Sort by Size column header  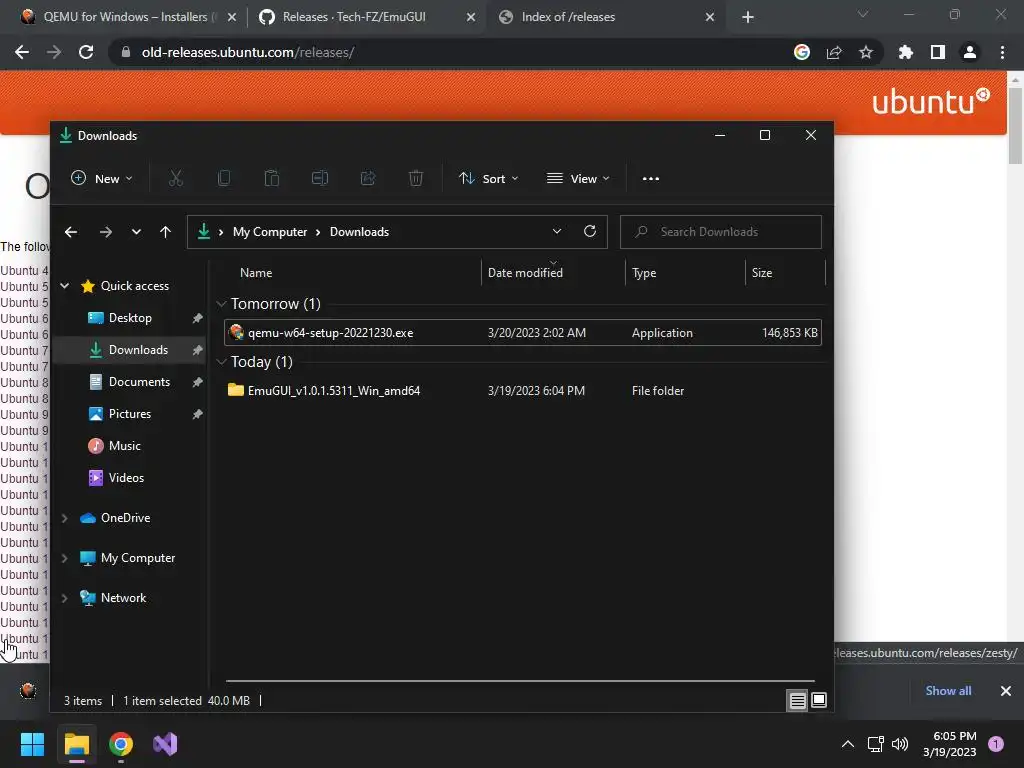point(761,273)
